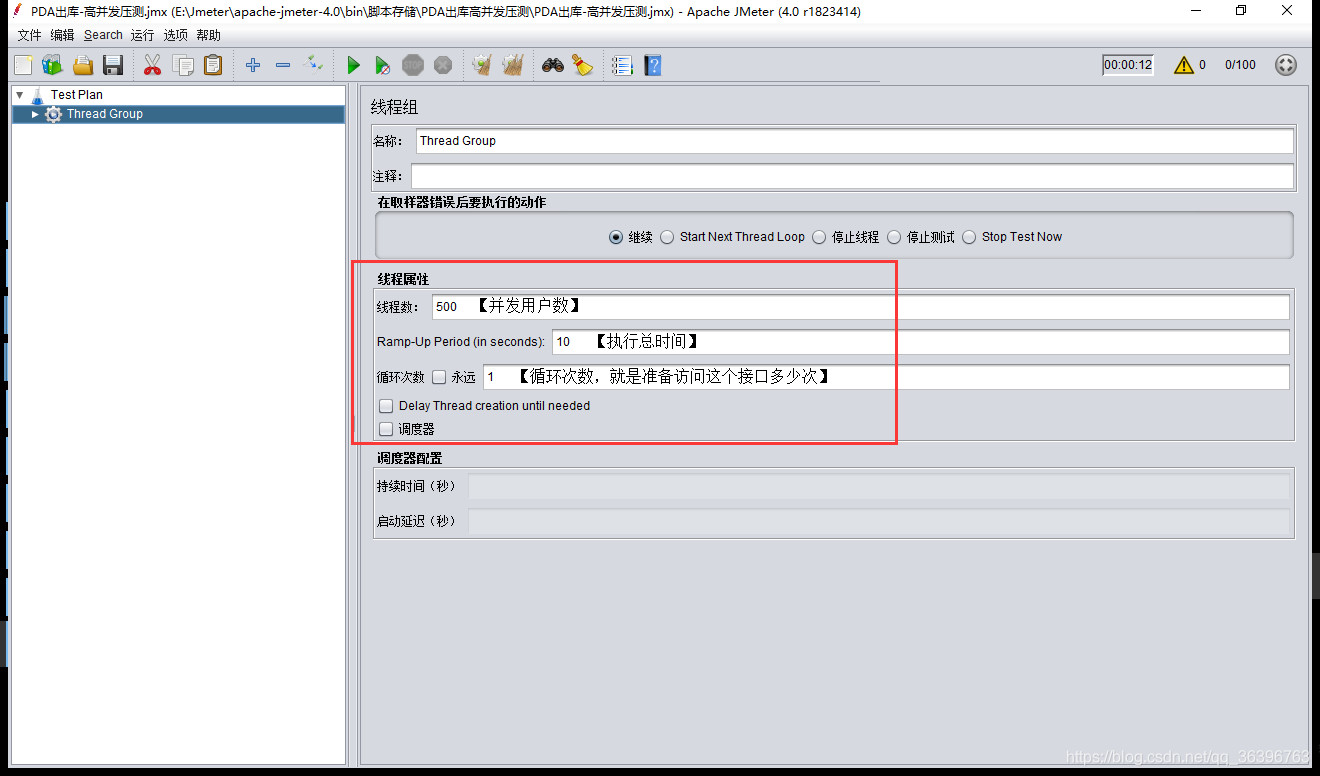
Task: Click the 启动延迟（秒）startup delay field
Action: coord(879,522)
